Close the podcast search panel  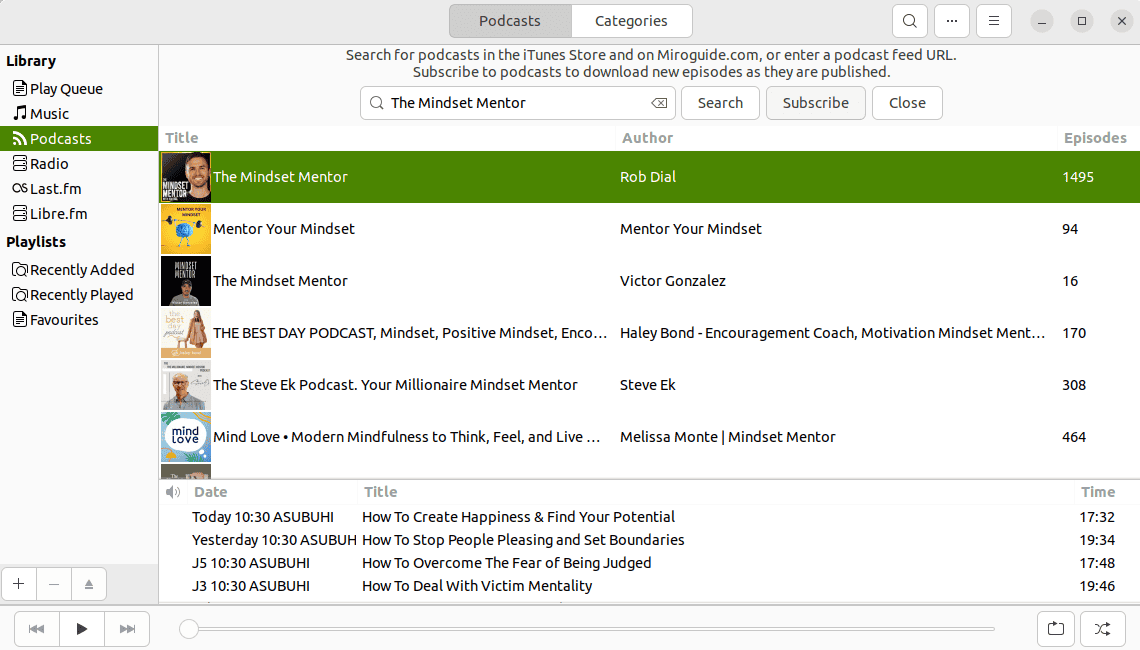tap(907, 103)
